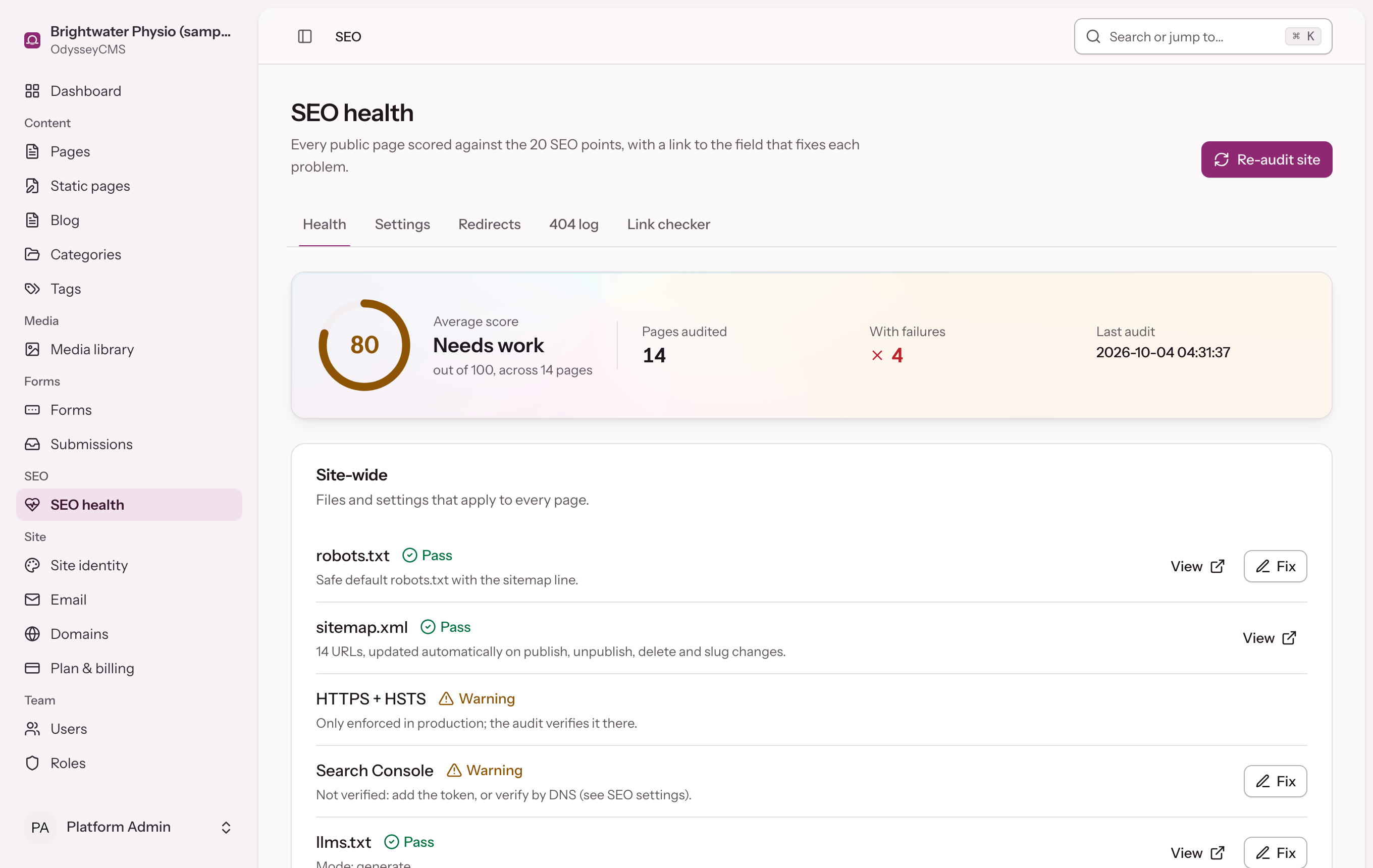Click the Pass status on robots.txt
The height and width of the screenshot is (868, 1373).
pos(427,555)
